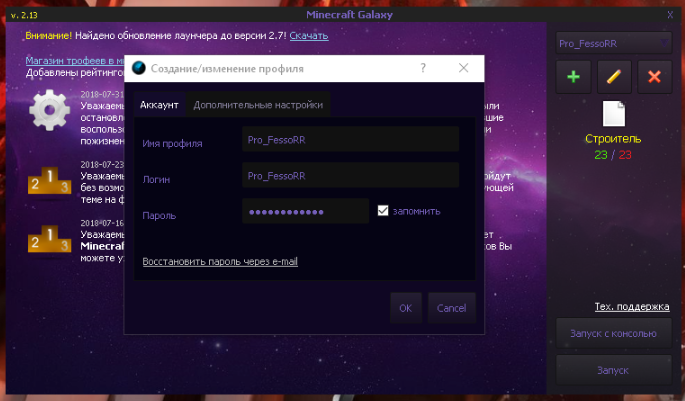Click the podium icon beside 2018-07-16 news
Viewport: 685px width, 401px height.
click(49, 239)
